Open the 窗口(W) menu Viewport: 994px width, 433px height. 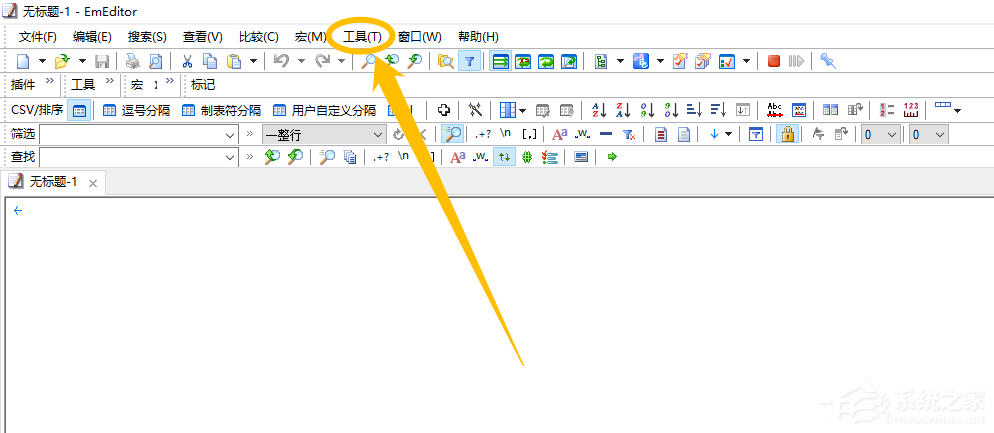point(420,37)
